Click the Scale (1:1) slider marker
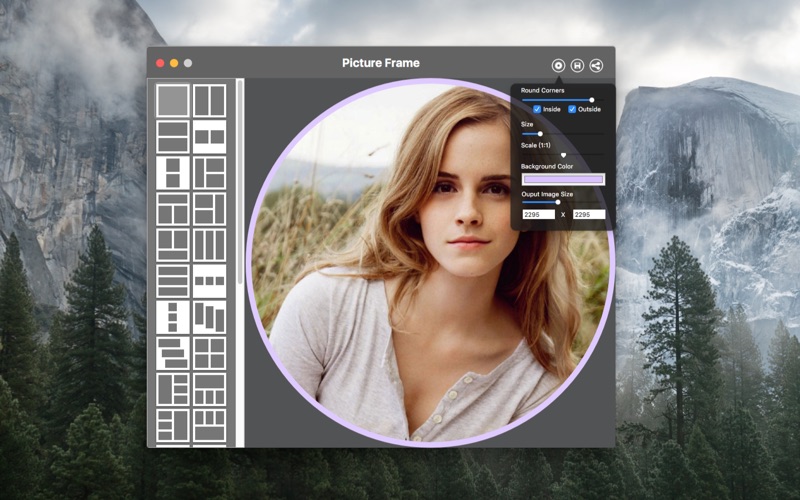The image size is (800, 500). tap(563, 155)
